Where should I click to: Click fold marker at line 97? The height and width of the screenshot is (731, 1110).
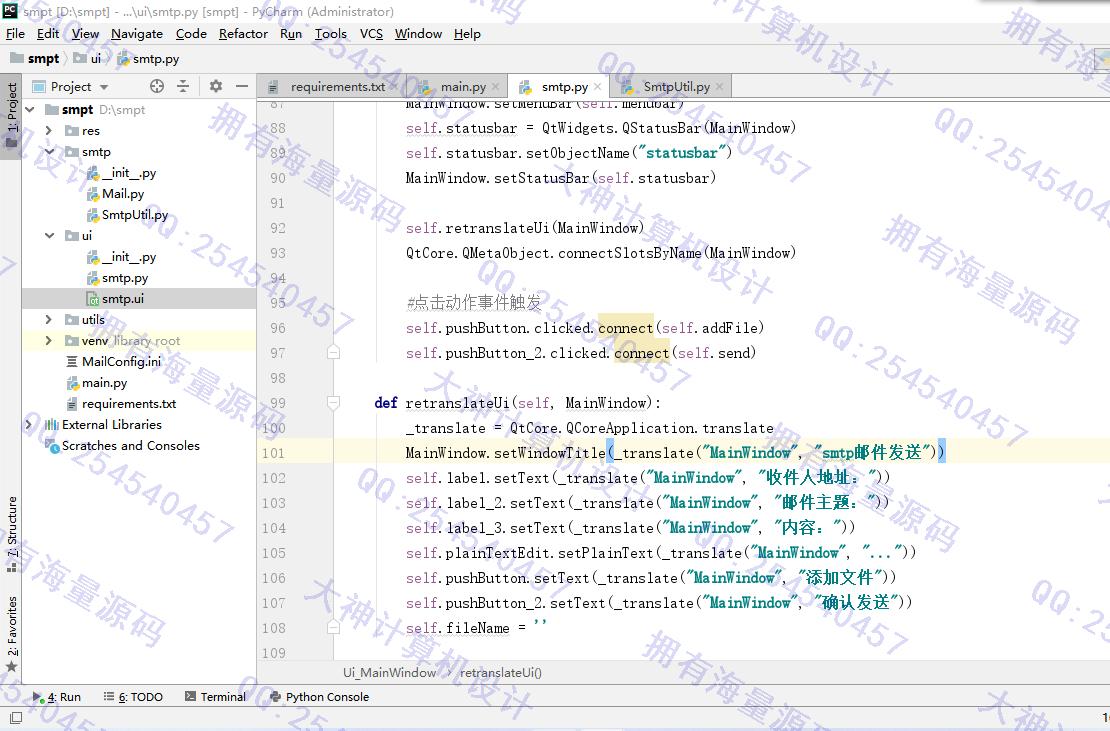pos(333,352)
